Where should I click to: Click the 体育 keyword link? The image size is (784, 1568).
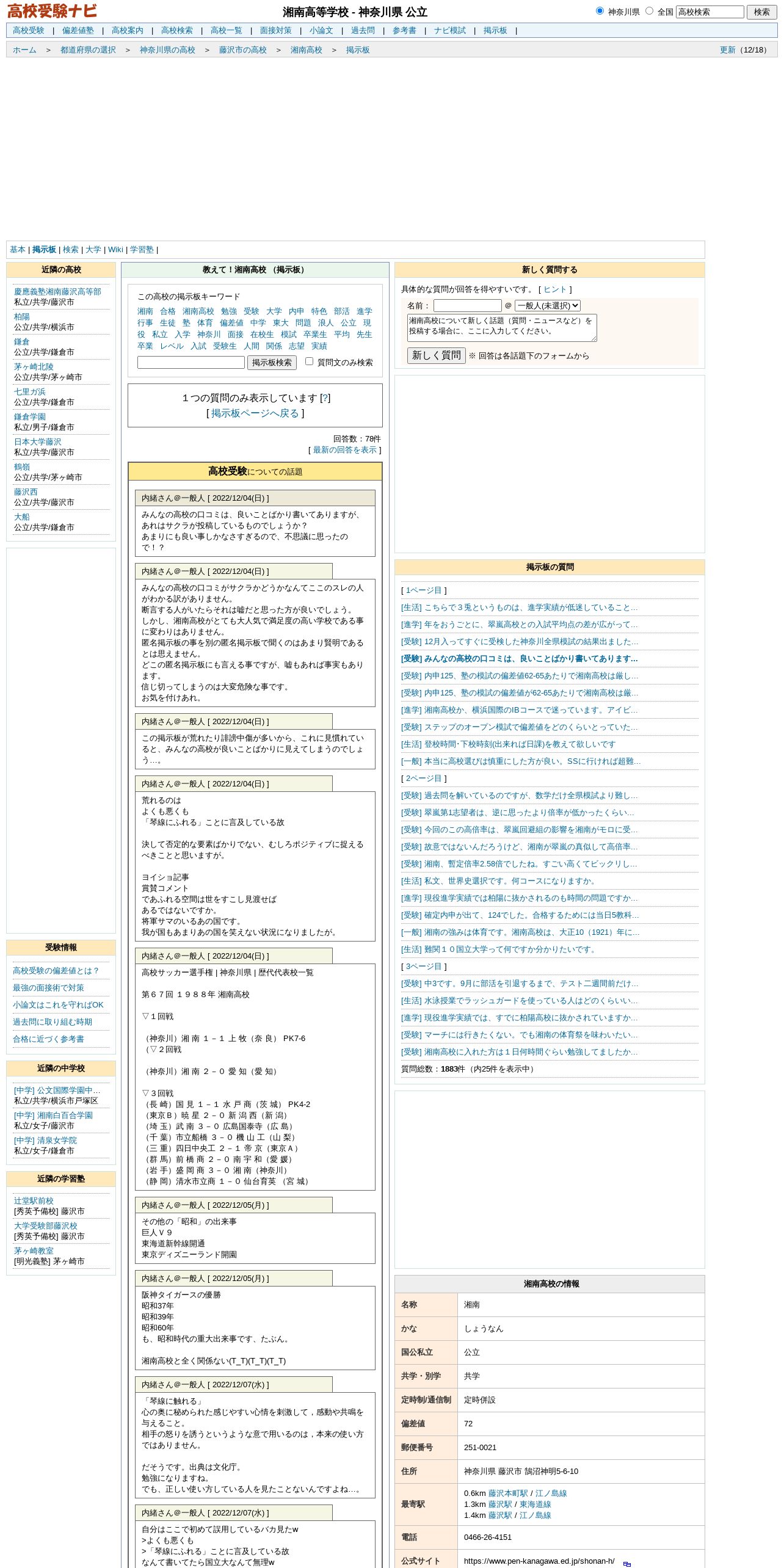205,323
